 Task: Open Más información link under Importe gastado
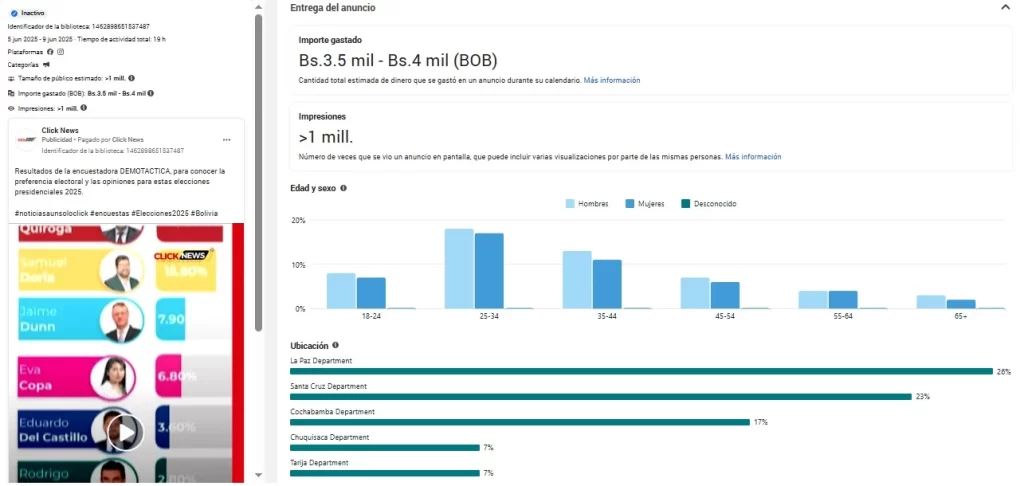[x=612, y=80]
